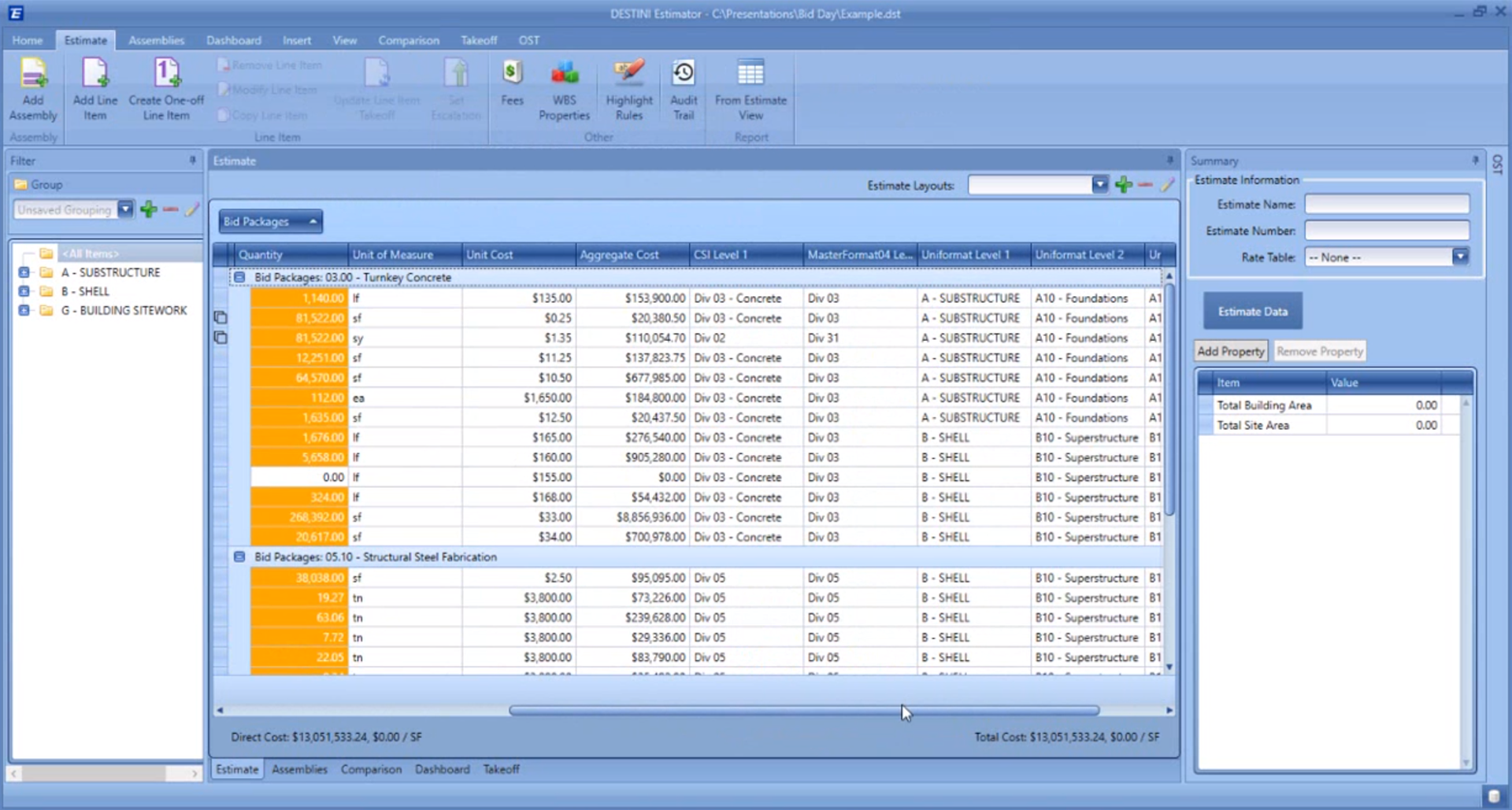Expand the A - SUBSTRUCTURE tree node
The image size is (1512, 810).
tap(24, 272)
